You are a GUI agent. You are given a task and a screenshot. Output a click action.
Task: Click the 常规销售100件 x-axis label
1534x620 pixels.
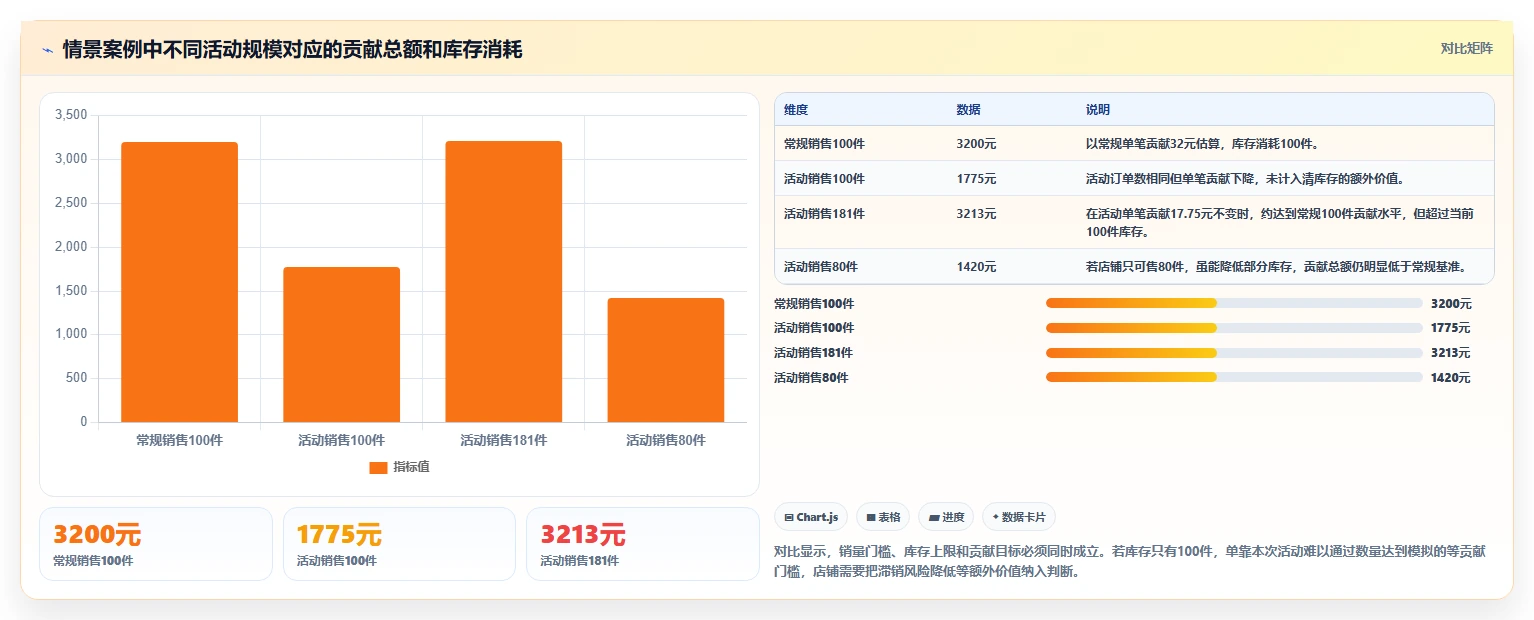180,440
